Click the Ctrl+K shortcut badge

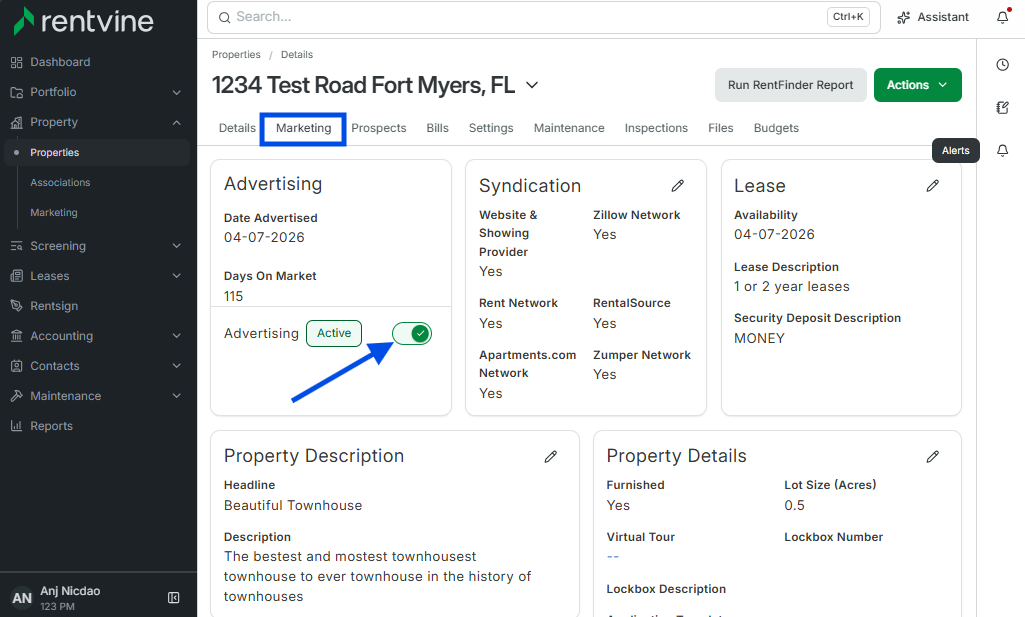click(848, 17)
